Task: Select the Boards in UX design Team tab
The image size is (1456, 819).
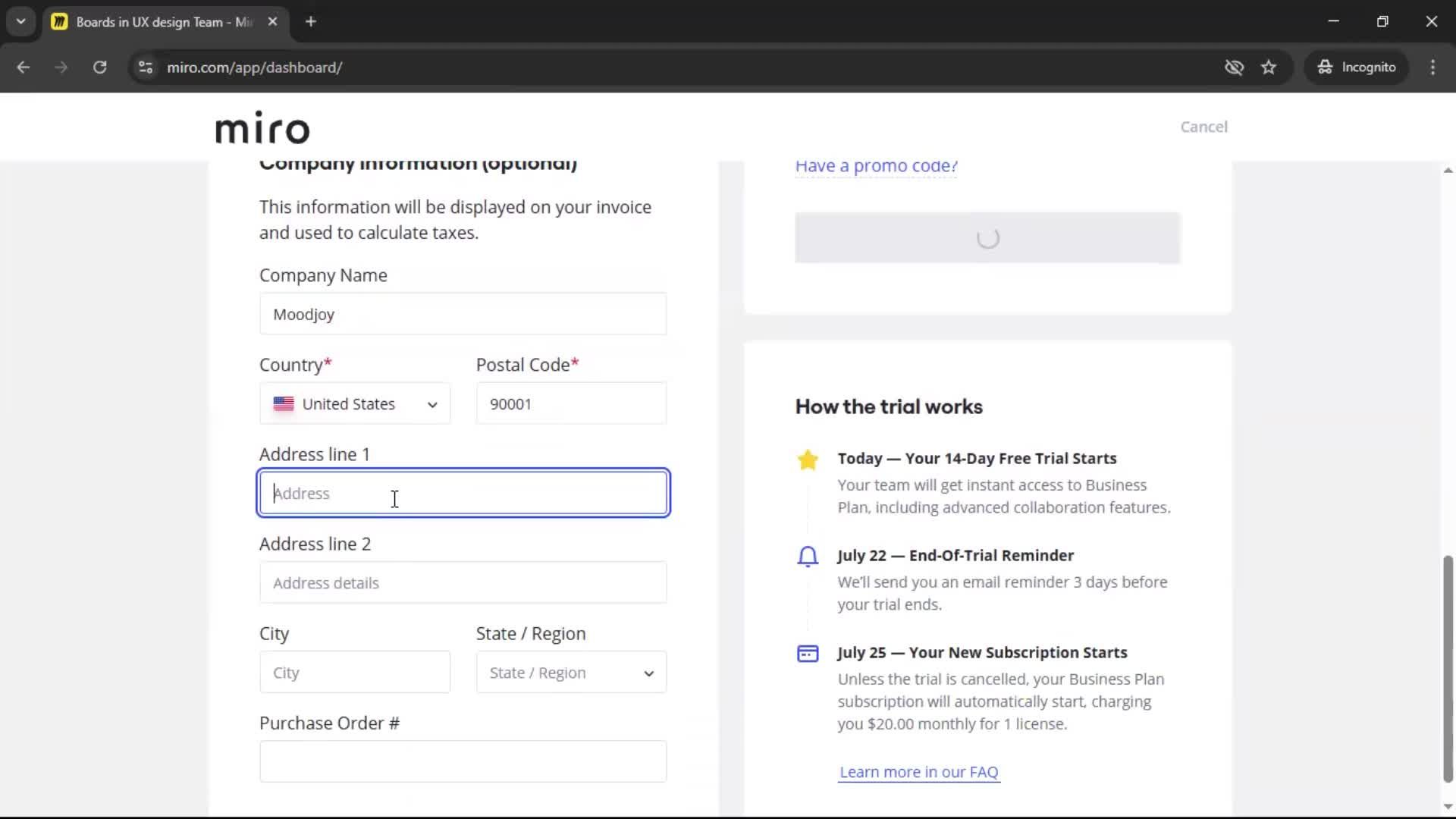Action: [x=164, y=22]
